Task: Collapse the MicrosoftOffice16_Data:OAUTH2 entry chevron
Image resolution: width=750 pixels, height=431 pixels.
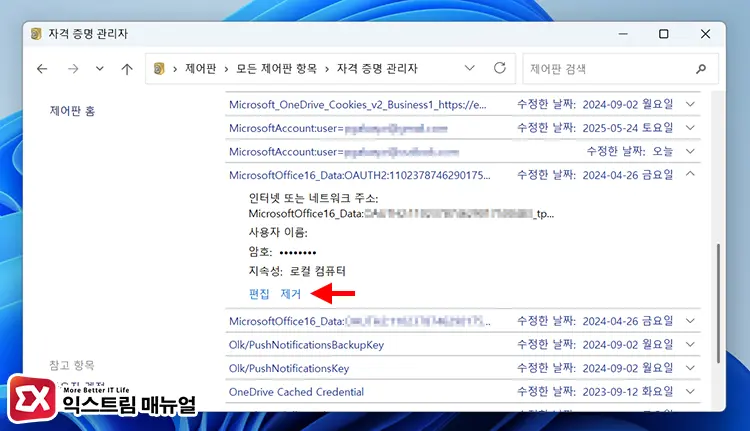Action: click(690, 174)
